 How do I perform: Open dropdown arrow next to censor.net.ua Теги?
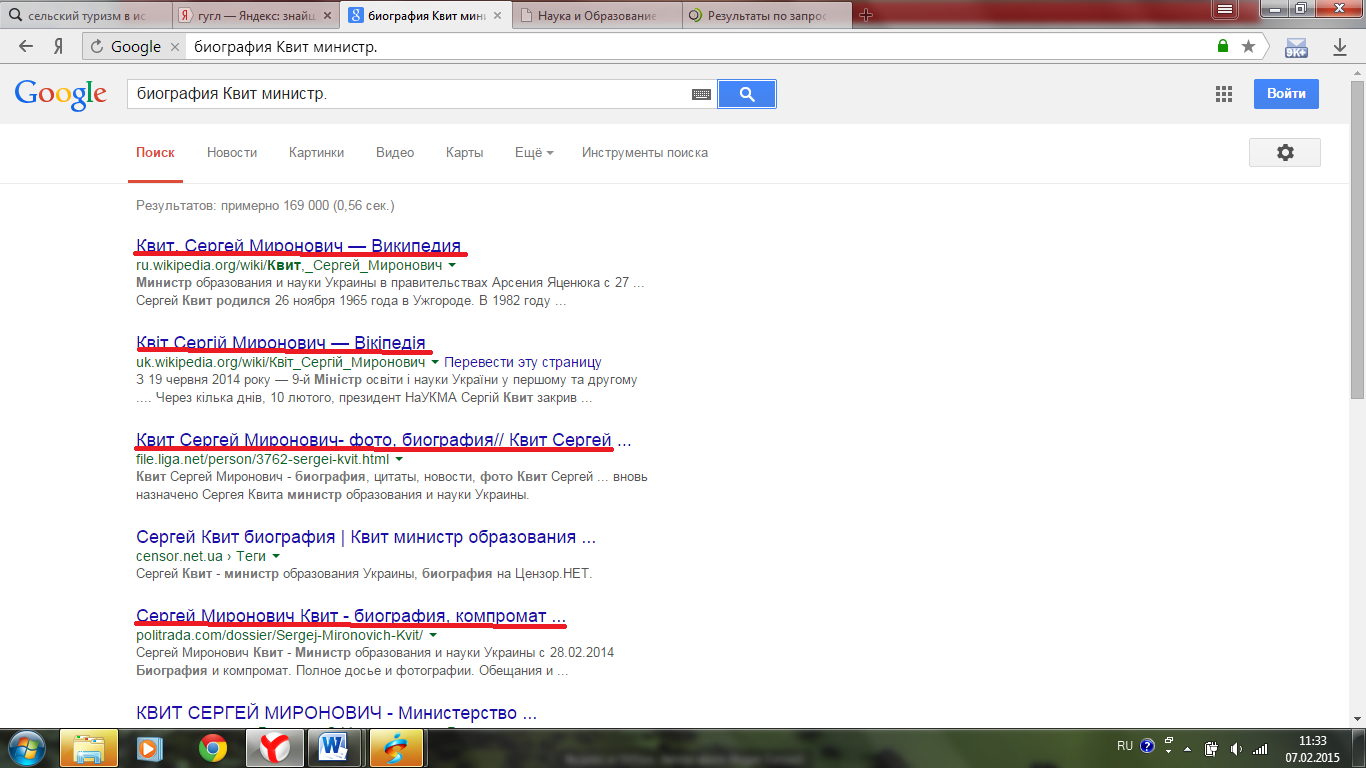coord(276,556)
